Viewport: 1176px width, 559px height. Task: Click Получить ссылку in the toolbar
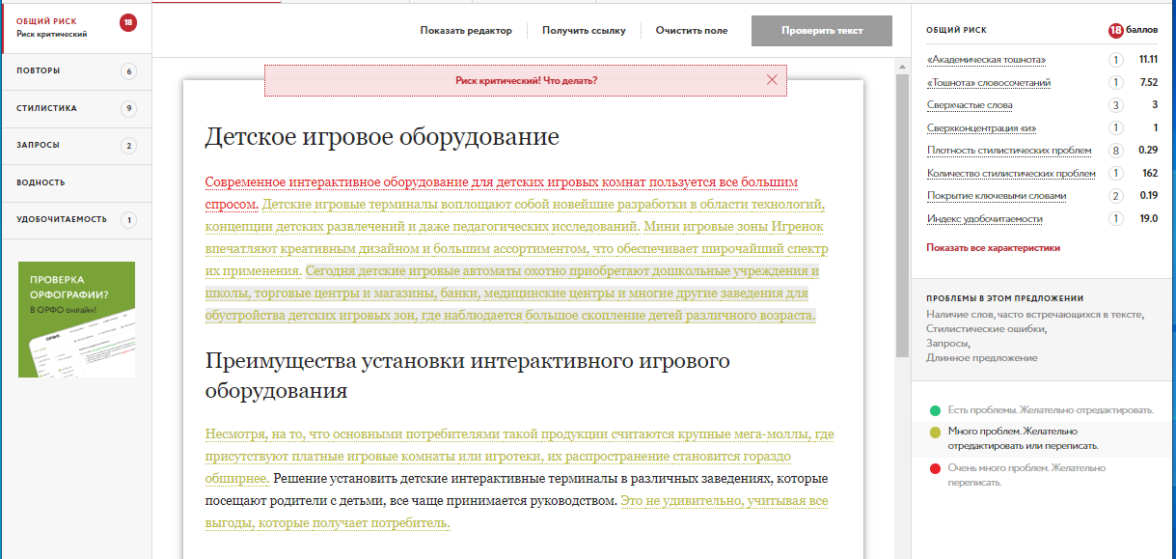[584, 31]
